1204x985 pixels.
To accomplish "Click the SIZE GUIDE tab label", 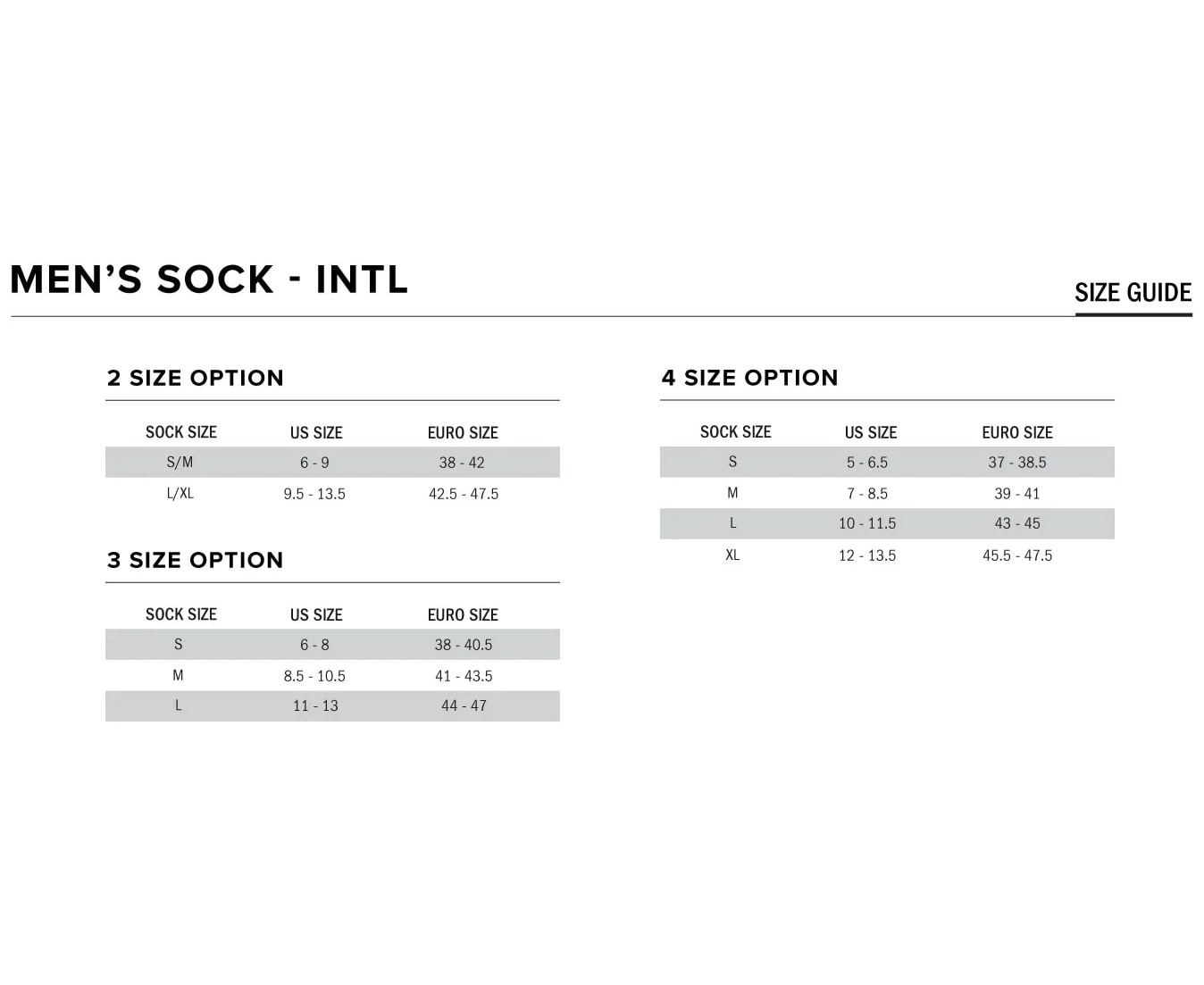I will (1133, 293).
